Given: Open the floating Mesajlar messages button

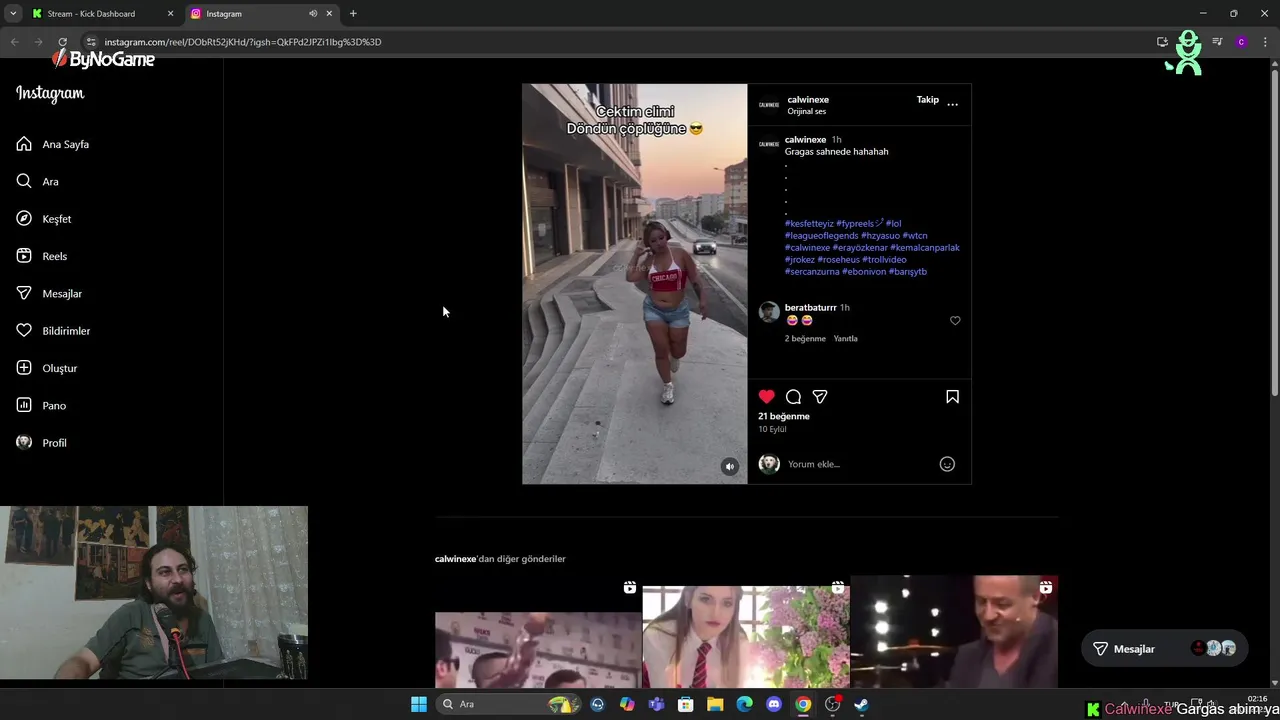Looking at the screenshot, I should (x=1164, y=649).
